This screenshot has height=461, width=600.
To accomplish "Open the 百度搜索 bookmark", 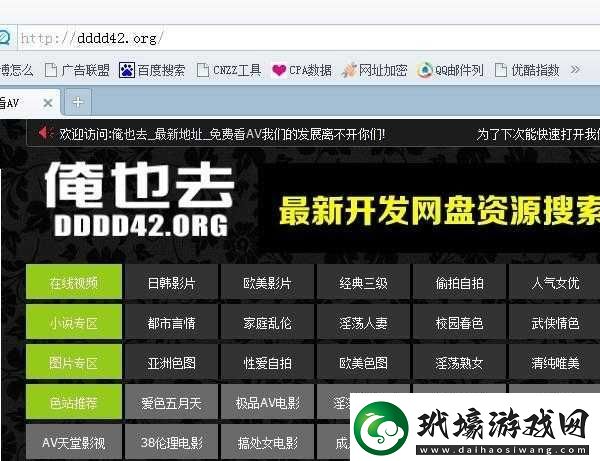I will [x=152, y=70].
